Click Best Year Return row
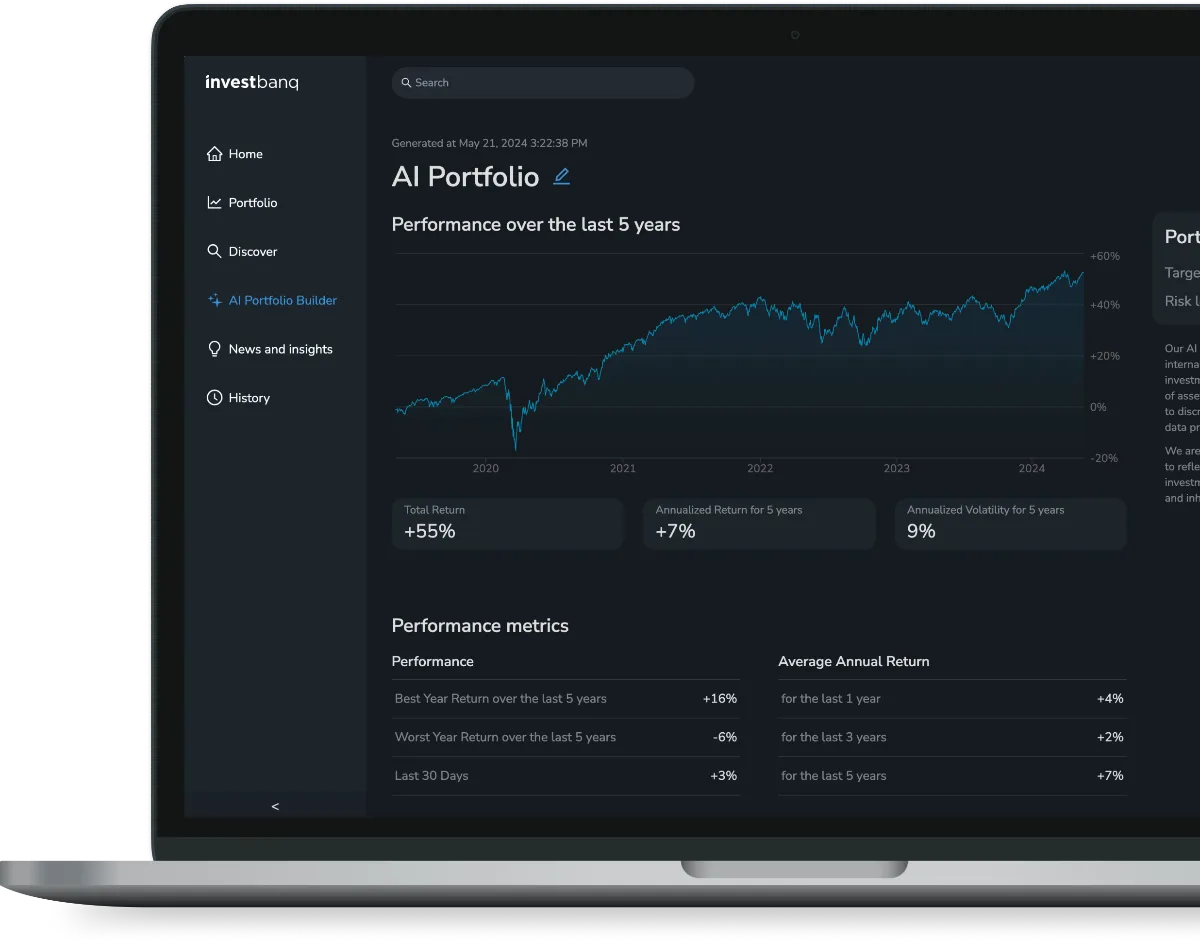1200x942 pixels. pyautogui.click(x=566, y=699)
